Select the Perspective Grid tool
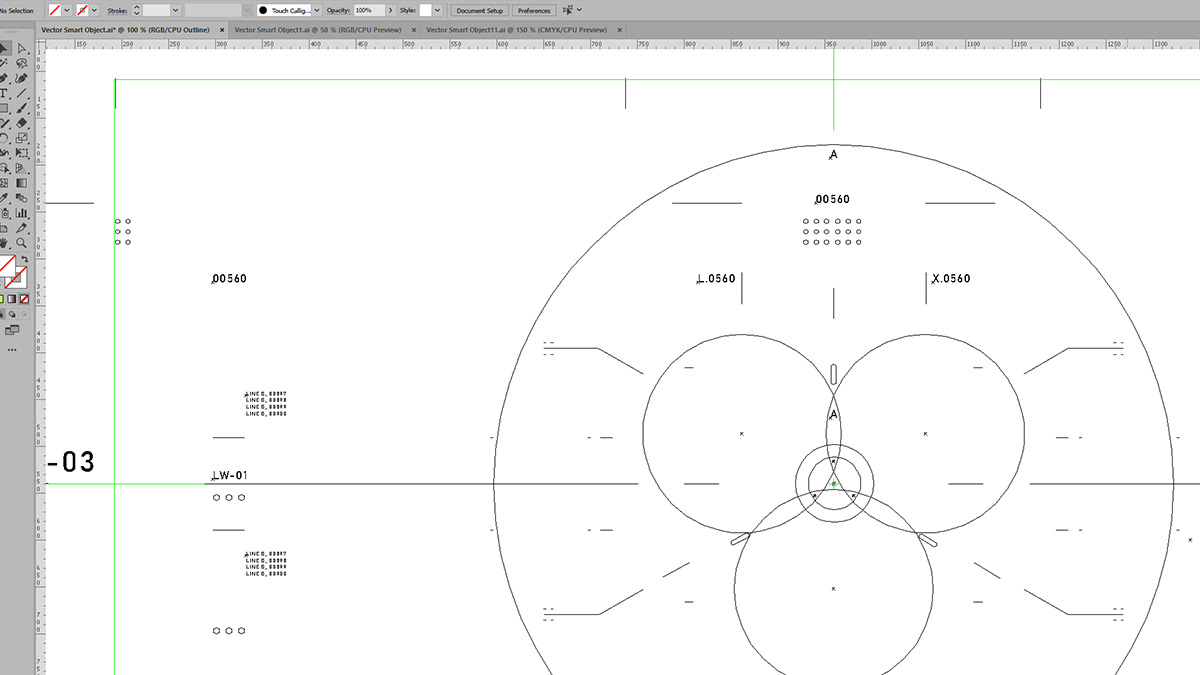 [21, 168]
